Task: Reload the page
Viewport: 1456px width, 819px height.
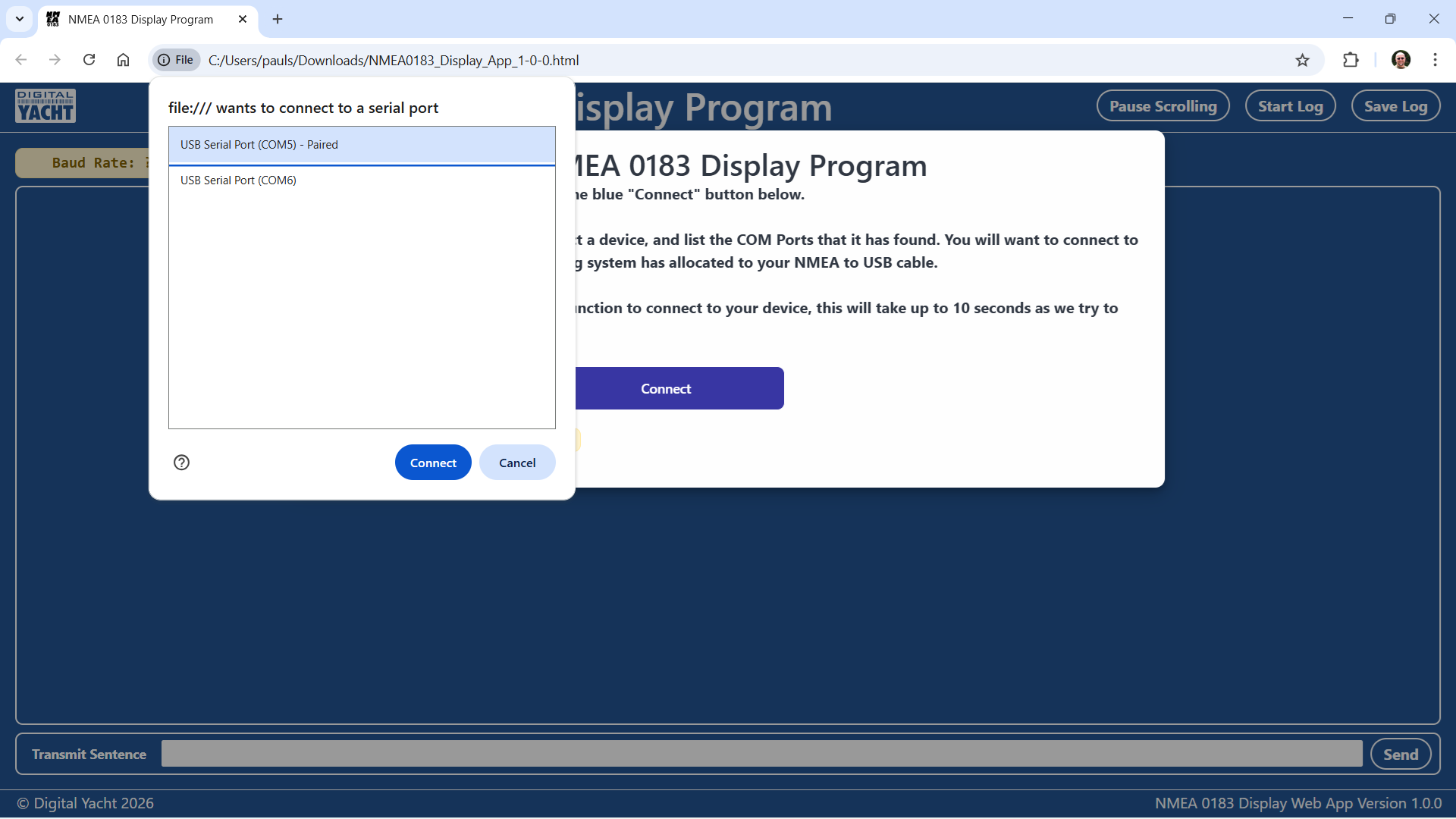Action: coord(89,60)
